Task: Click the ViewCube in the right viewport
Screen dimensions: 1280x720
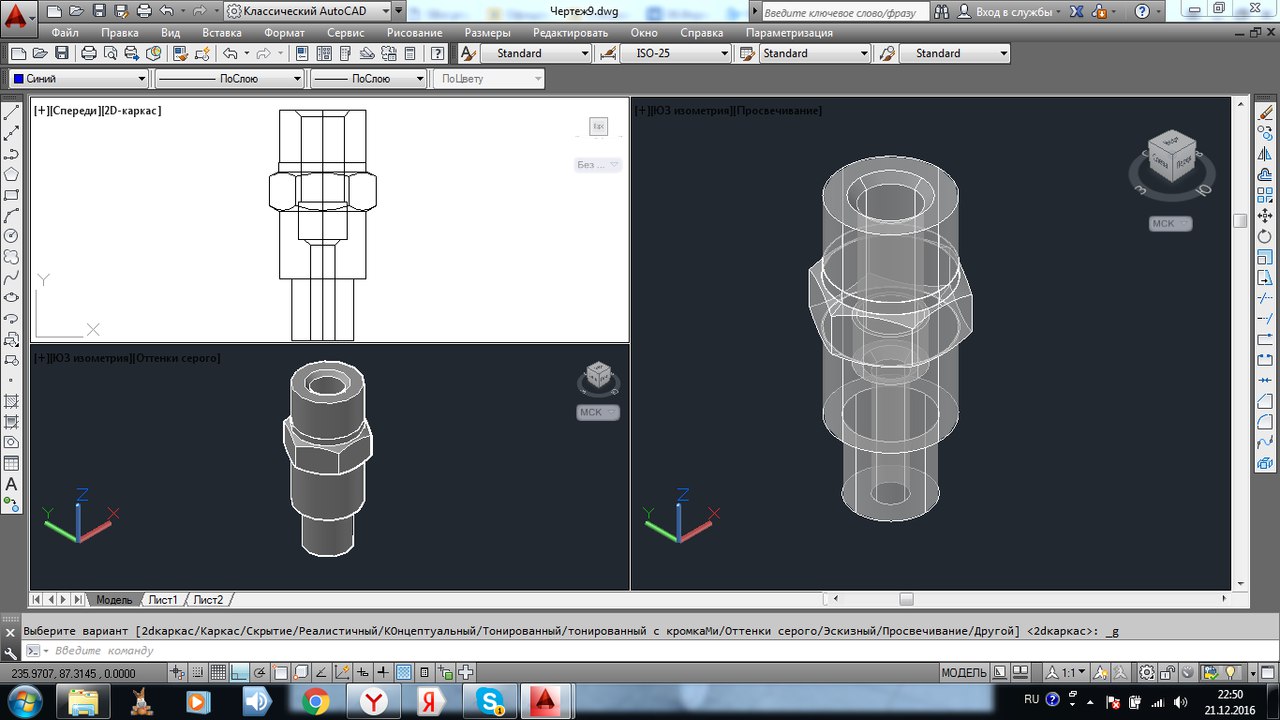Action: coord(1172,157)
